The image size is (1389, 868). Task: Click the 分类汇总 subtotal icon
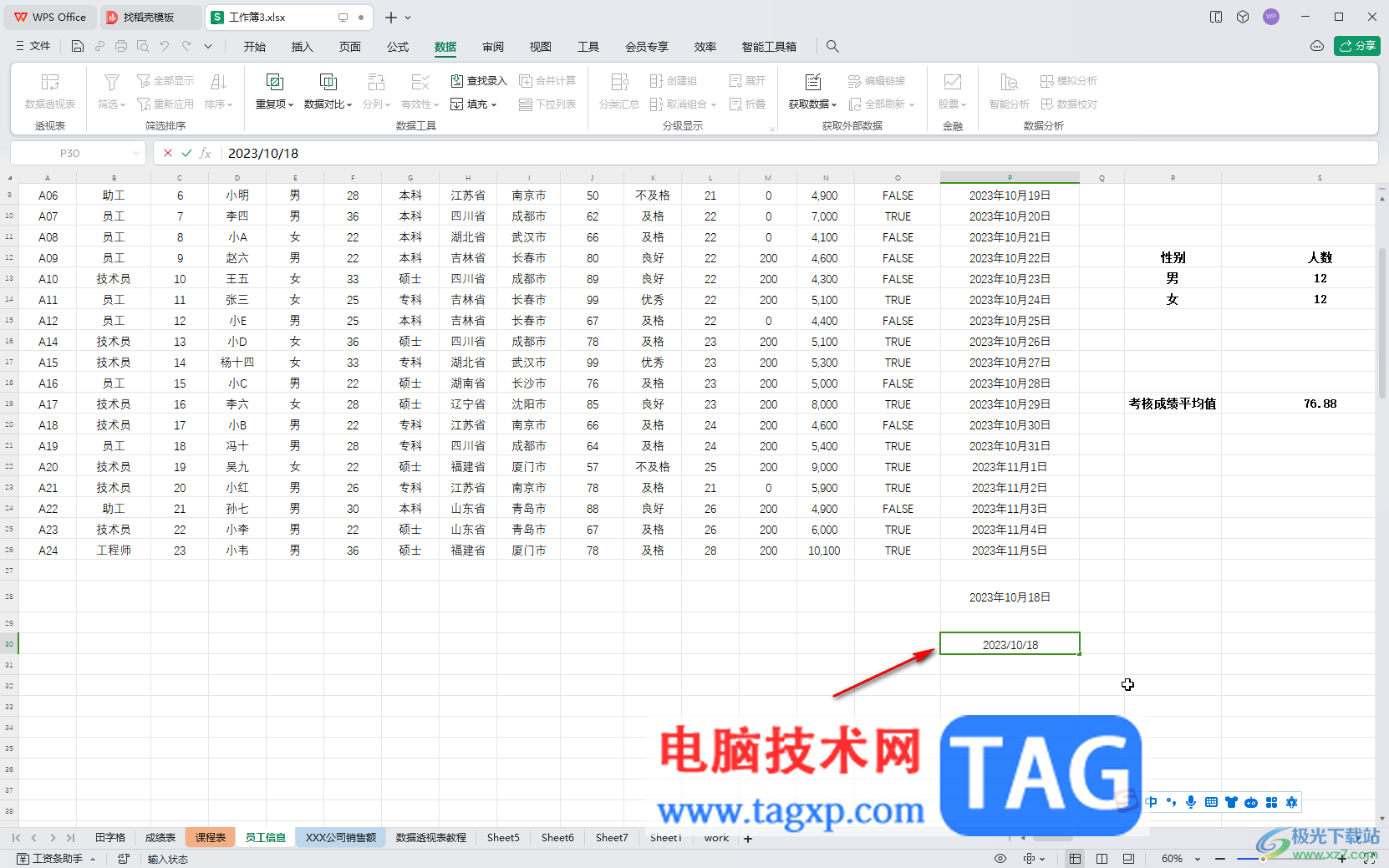pos(619,82)
